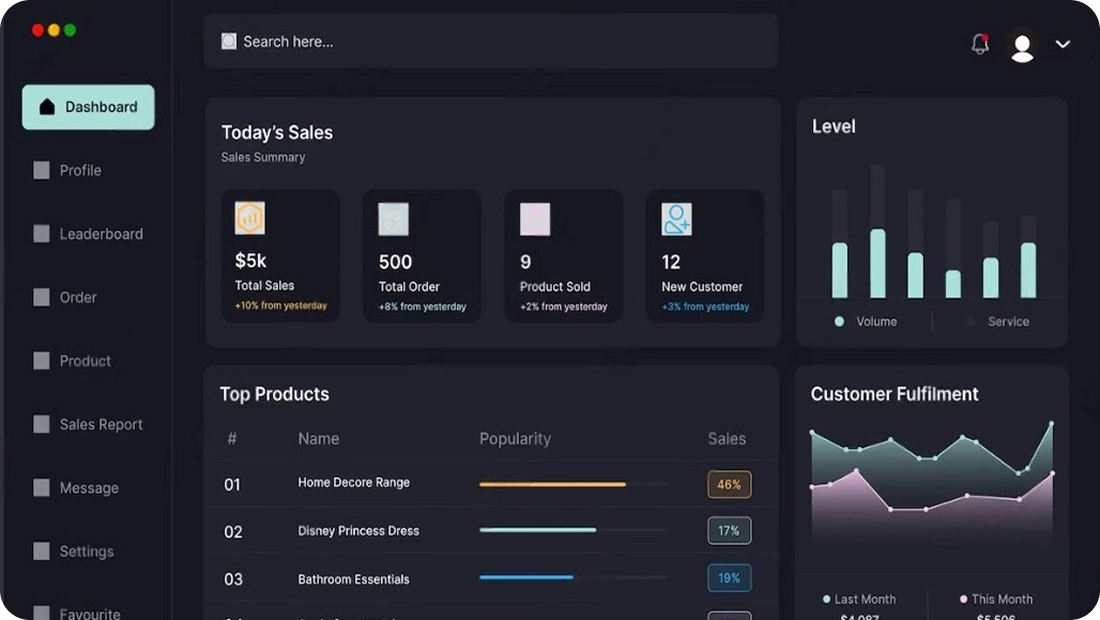Screen dimensions: 1100x620
Task: Expand the account menu chevron
Action: click(1062, 45)
